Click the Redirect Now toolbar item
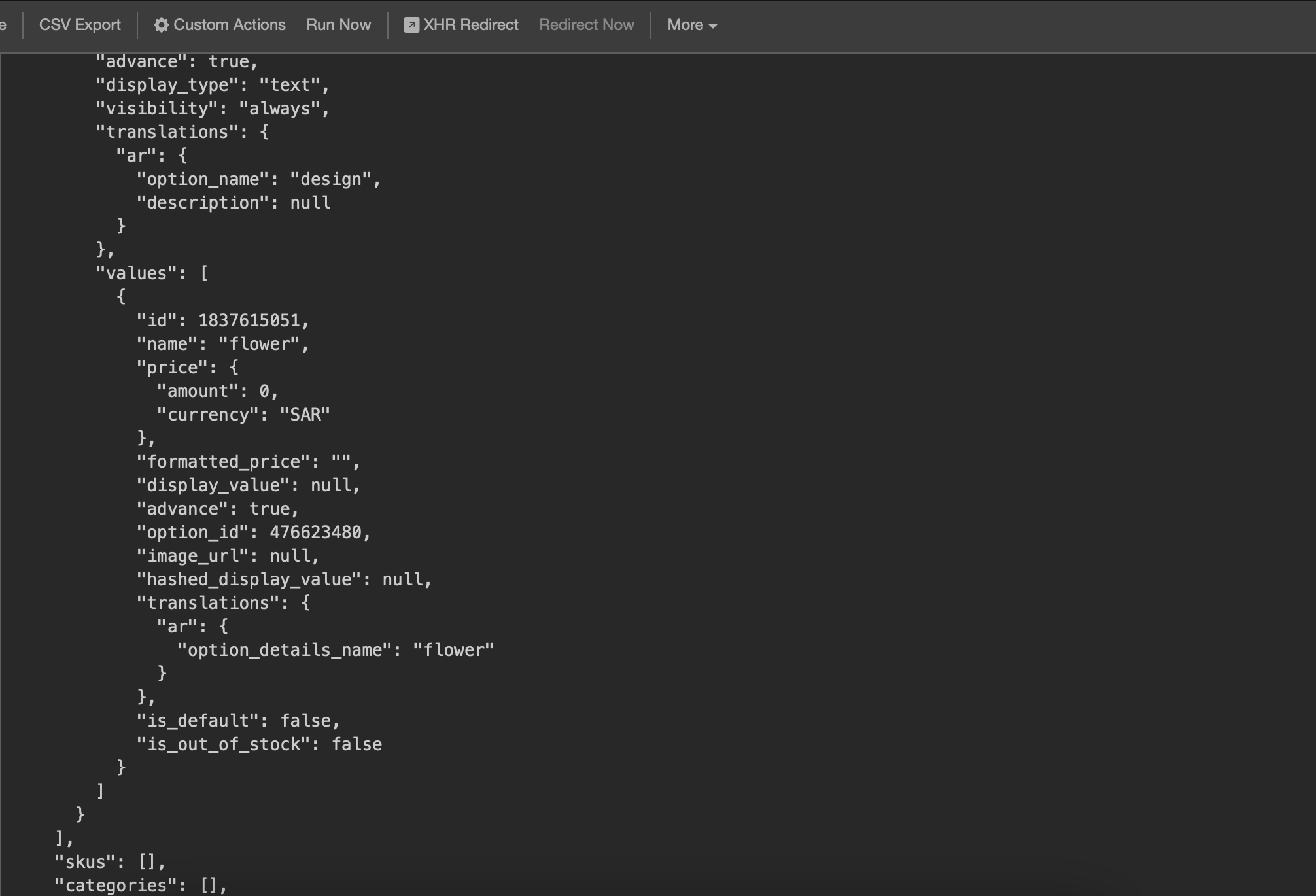This screenshot has width=1316, height=896. pyautogui.click(x=586, y=25)
